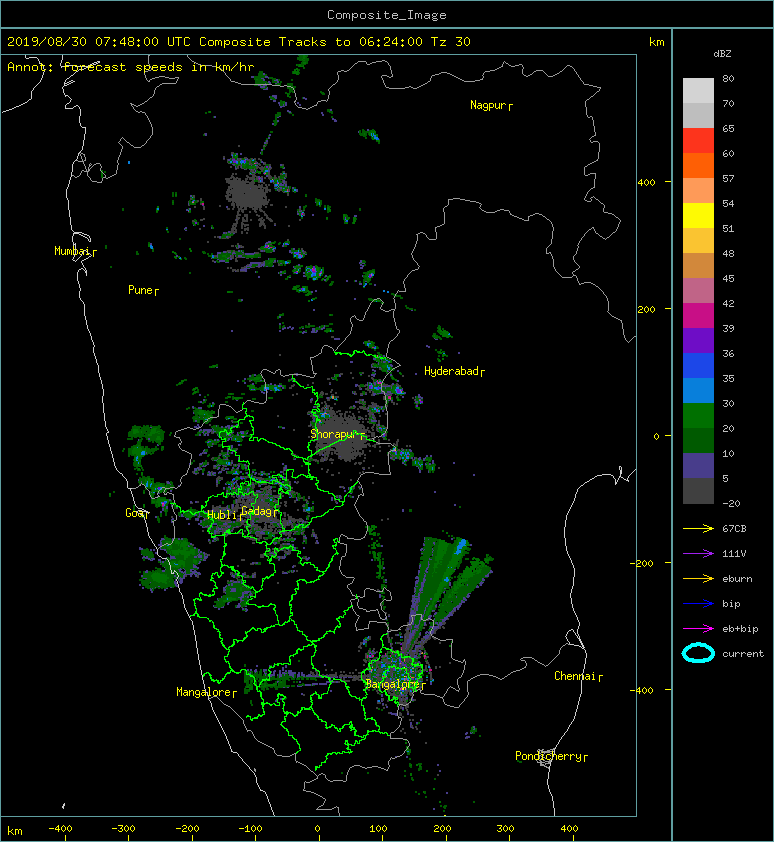This screenshot has width=774, height=842.
Task: Click 0 on the horizontal km axis
Action: [317, 829]
